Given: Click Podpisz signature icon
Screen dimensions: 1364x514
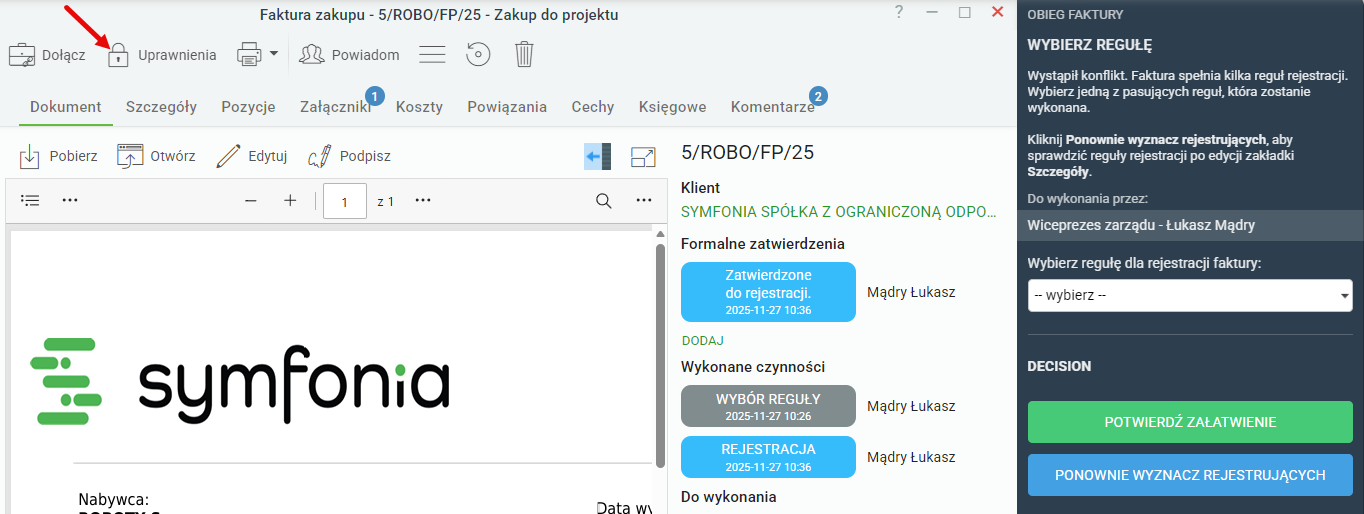Looking at the screenshot, I should point(320,156).
